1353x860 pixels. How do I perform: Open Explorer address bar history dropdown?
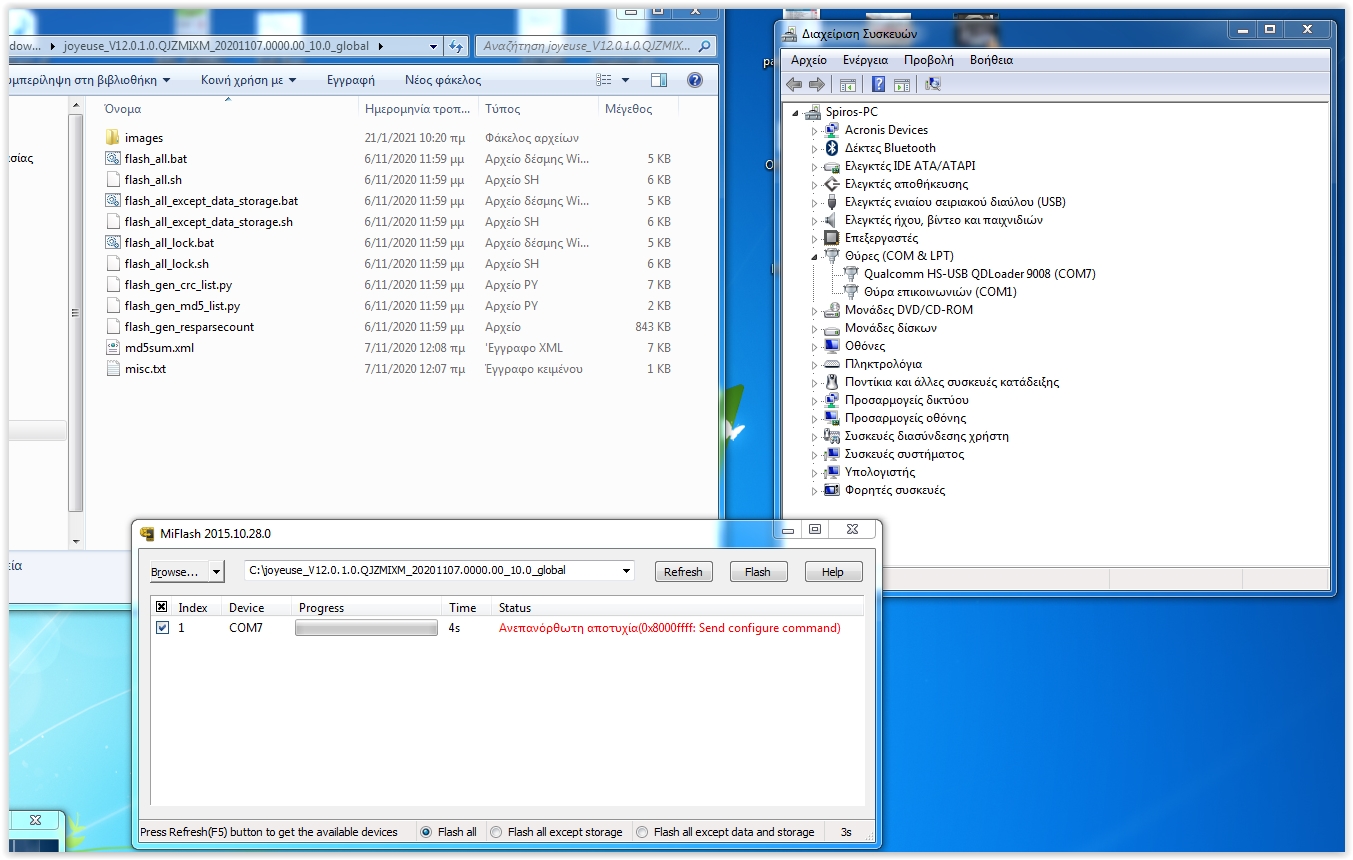point(433,46)
